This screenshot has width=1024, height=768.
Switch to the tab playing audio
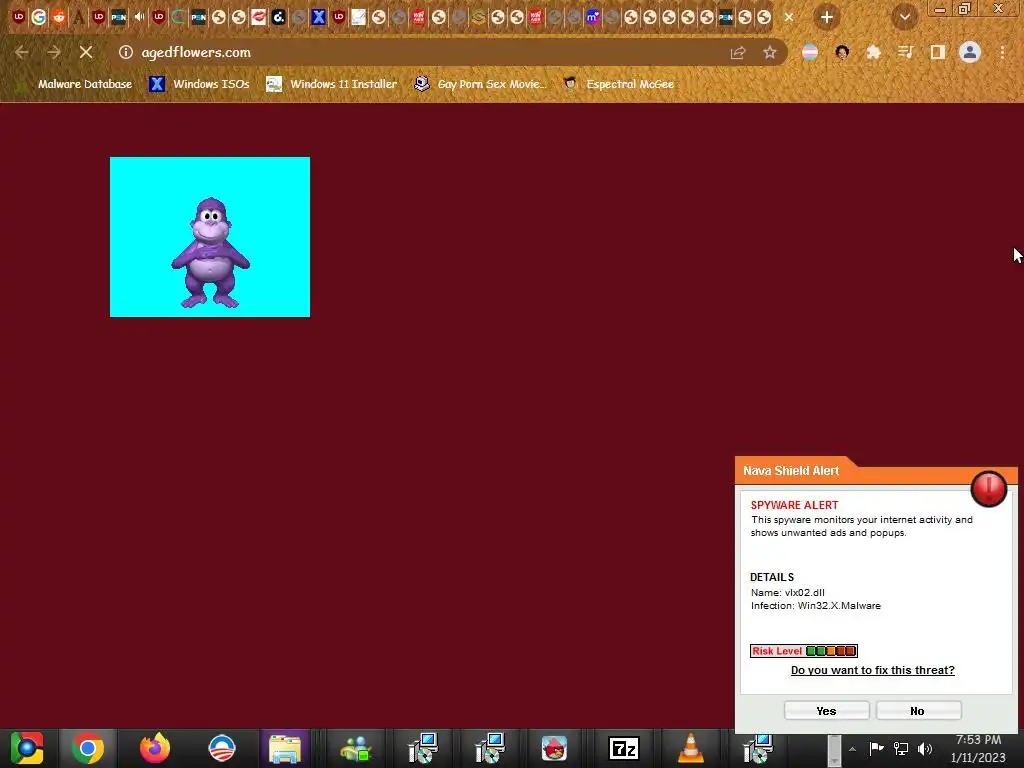(138, 17)
